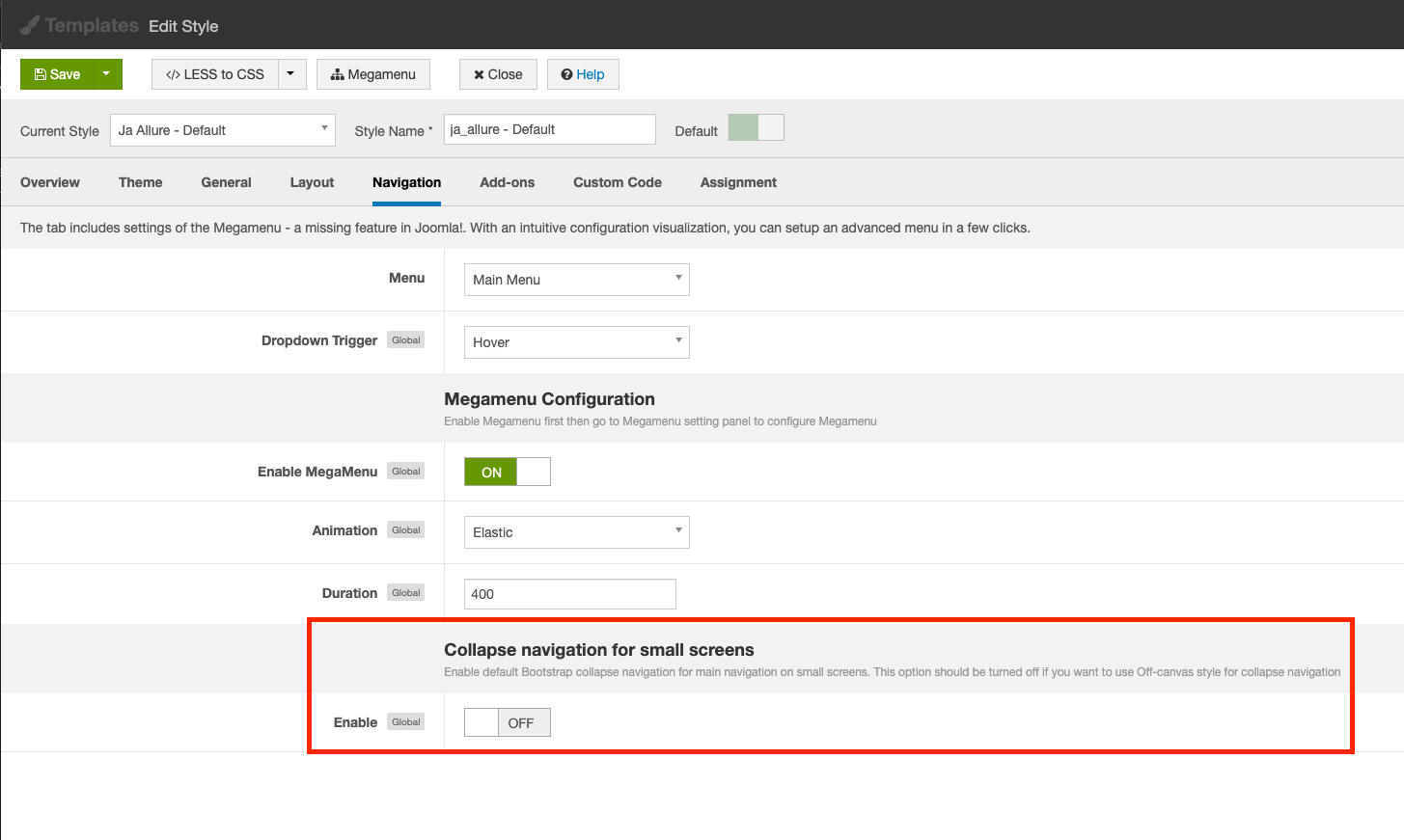
Task: Open the Help link
Action: 583,74
